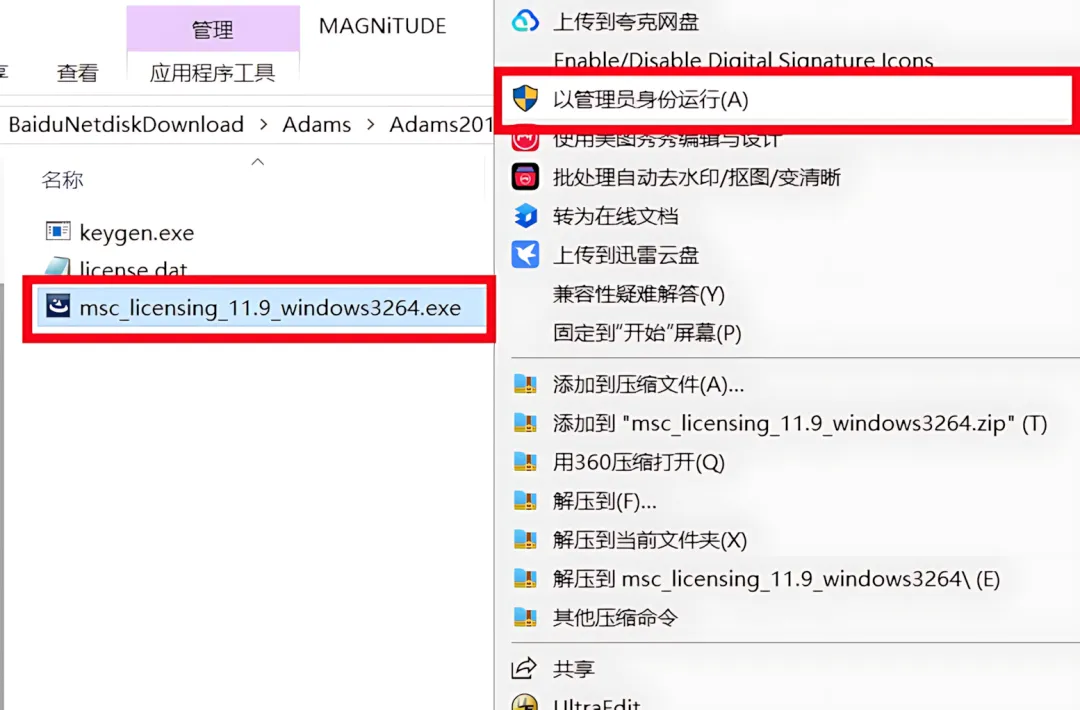Image resolution: width=1080 pixels, height=710 pixels.
Task: Click the Quark cloud upload icon
Action: click(x=525, y=21)
